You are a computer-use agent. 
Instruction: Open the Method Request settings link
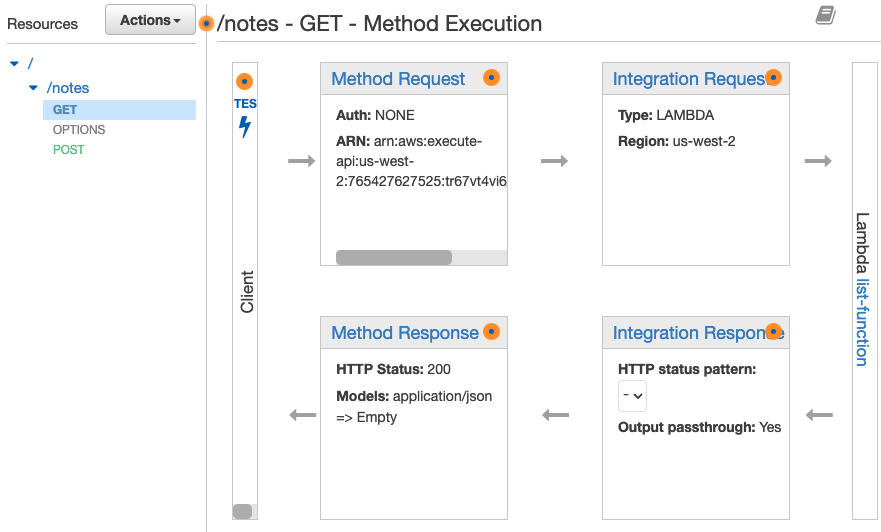click(x=398, y=79)
